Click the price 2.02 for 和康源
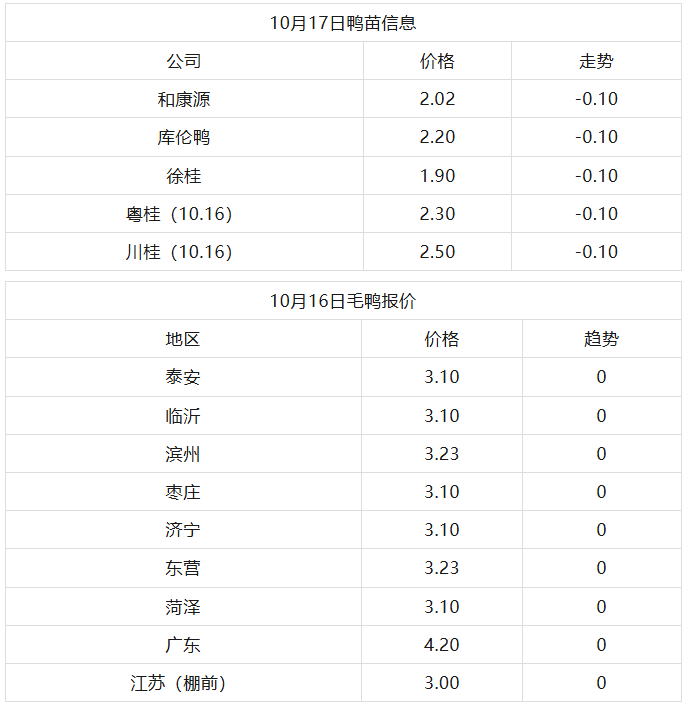 (x=437, y=99)
